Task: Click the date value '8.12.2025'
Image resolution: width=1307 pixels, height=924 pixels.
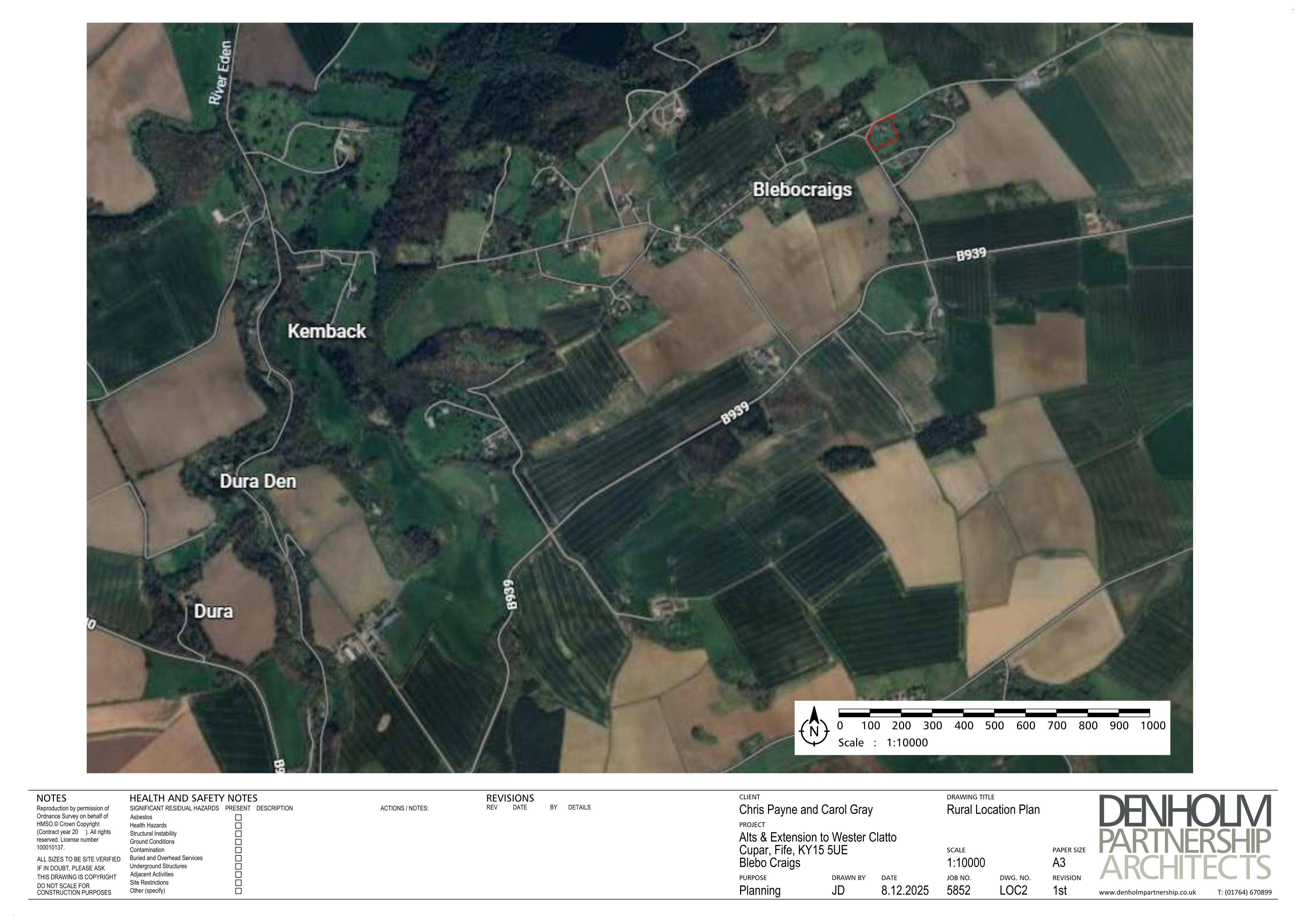Action: 905,890
